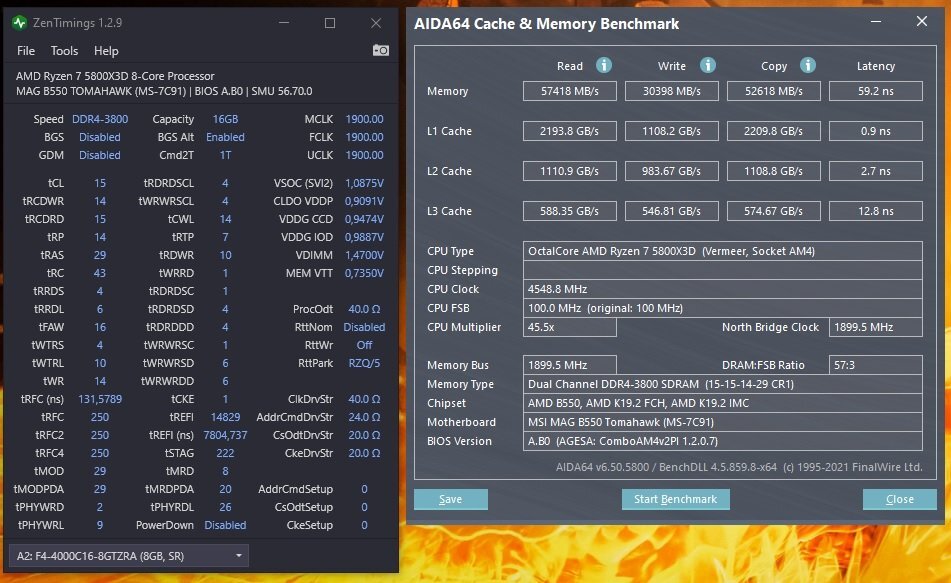Minimize the ZenTimings window

[284, 23]
